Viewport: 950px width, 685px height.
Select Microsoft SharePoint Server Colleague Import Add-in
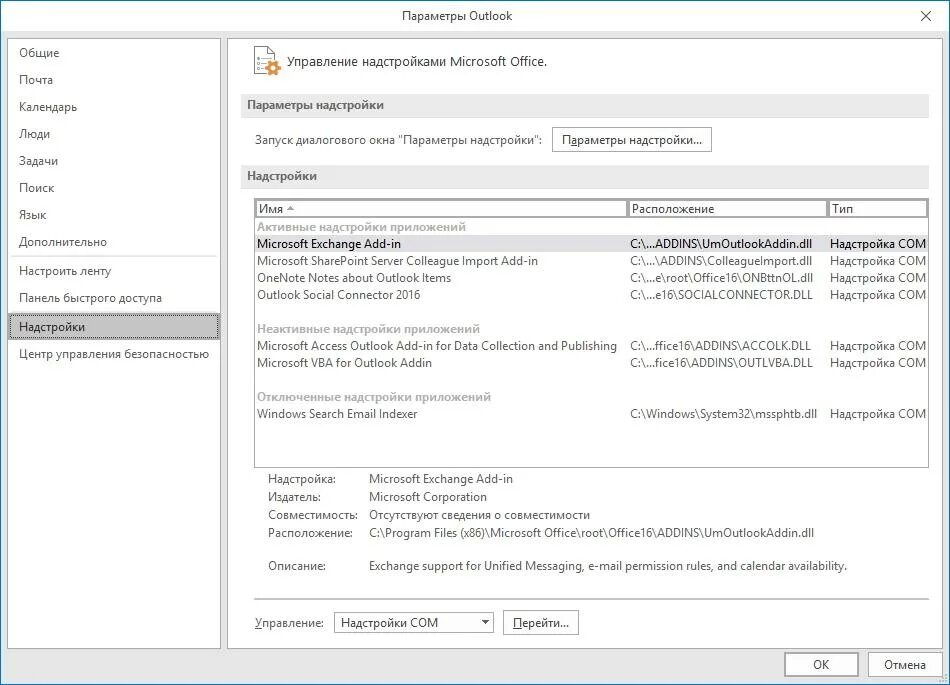(x=591, y=260)
